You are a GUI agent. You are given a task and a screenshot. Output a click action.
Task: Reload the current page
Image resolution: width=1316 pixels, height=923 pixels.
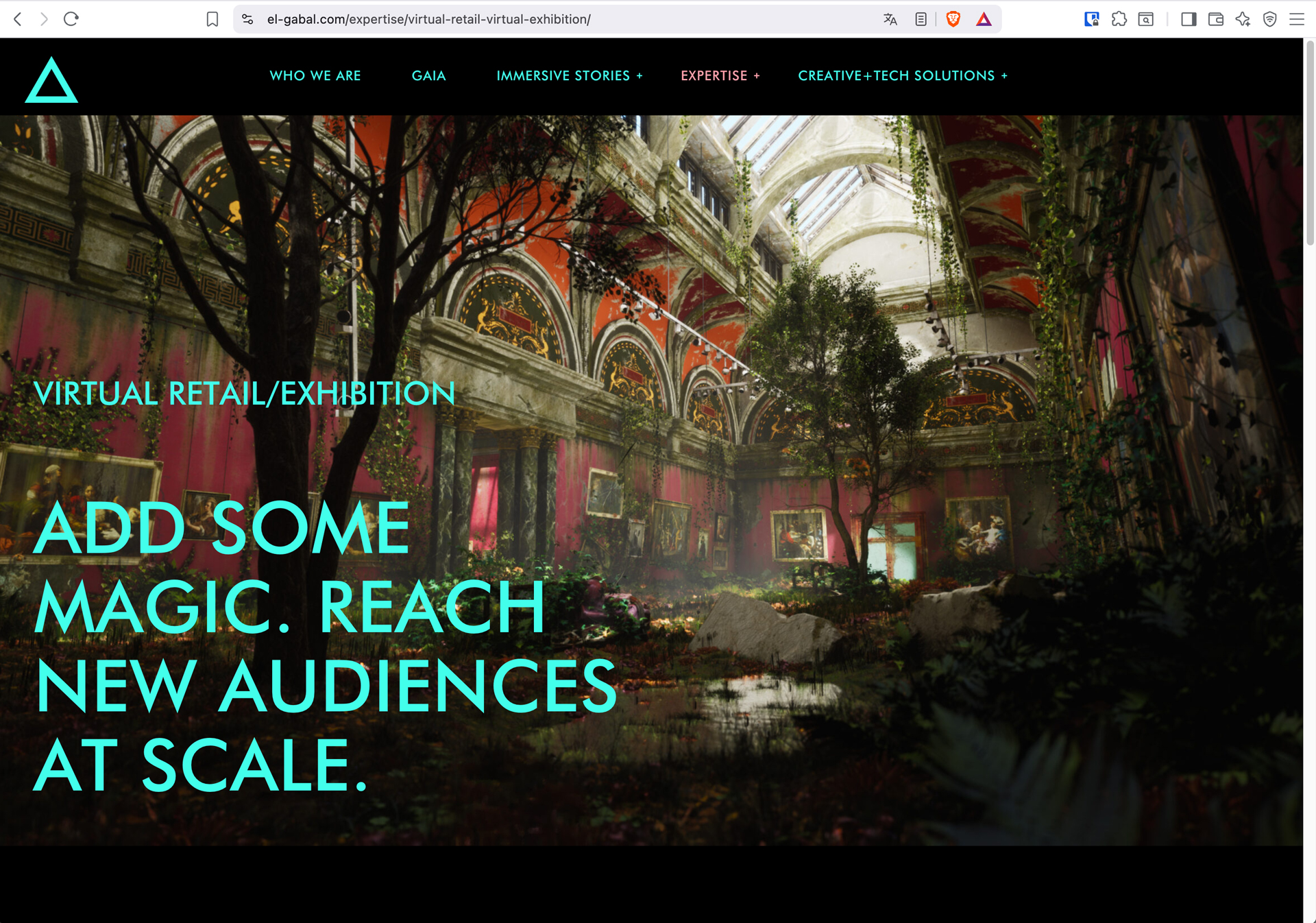[71, 19]
